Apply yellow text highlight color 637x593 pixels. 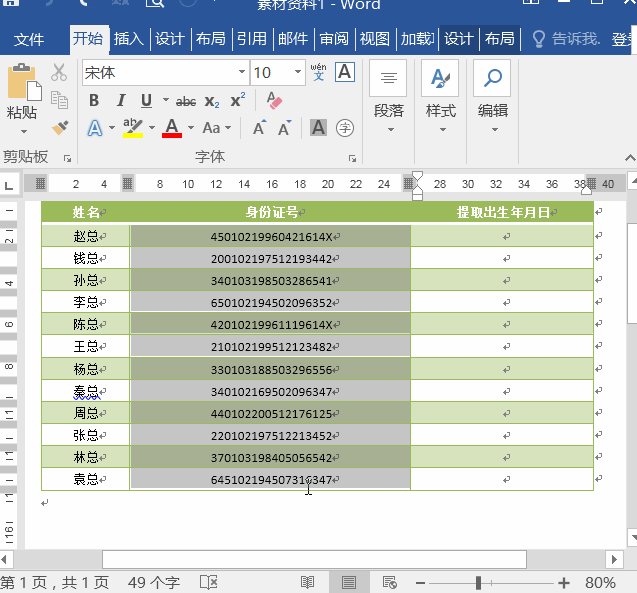(133, 128)
